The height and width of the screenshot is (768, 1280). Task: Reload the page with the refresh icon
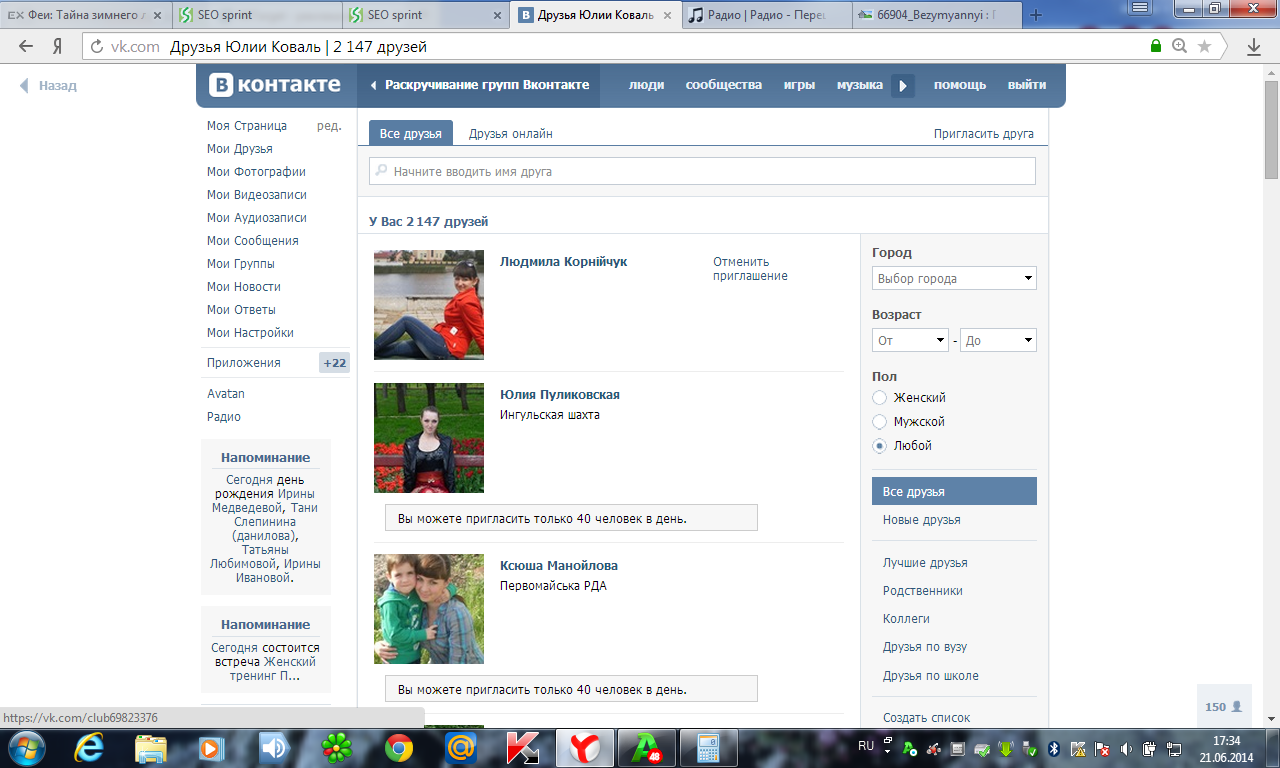point(97,46)
